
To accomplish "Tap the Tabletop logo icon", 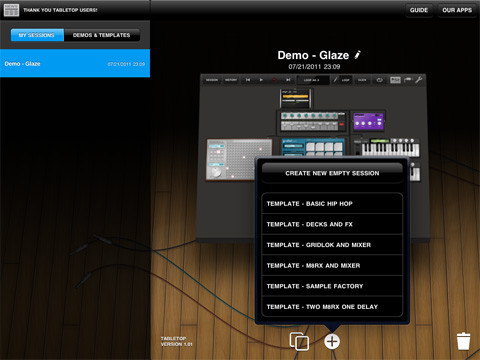I will point(11,10).
